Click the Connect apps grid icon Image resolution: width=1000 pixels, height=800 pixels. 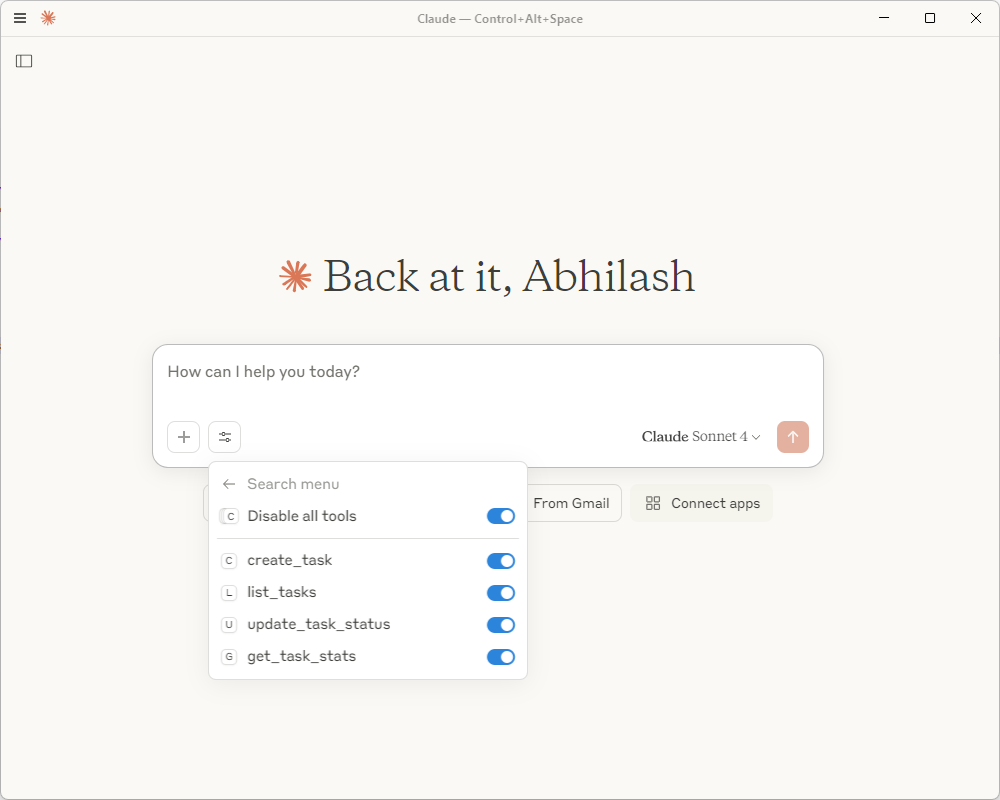[653, 503]
